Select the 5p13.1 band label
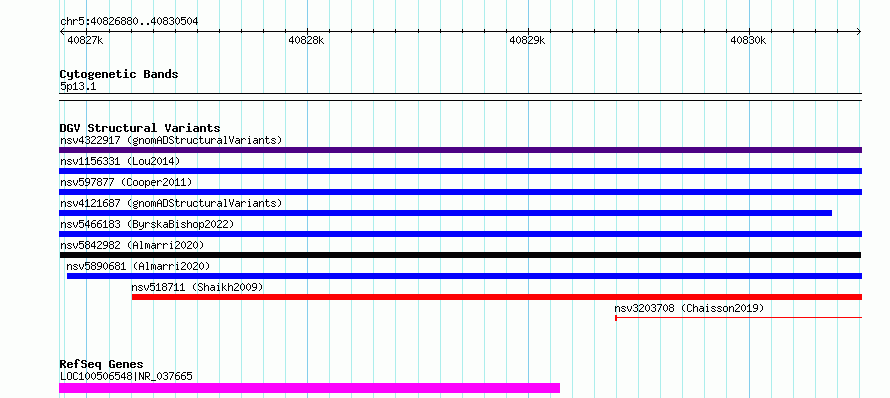 (x=78, y=87)
